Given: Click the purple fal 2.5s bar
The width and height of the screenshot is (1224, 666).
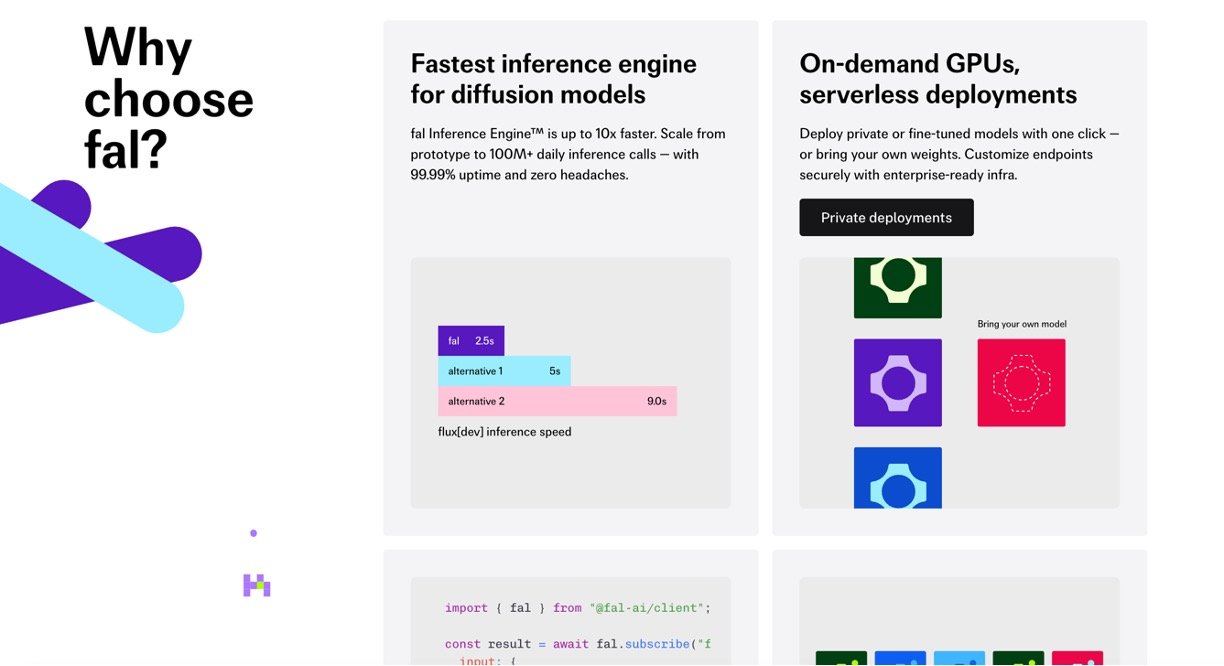Looking at the screenshot, I should (x=471, y=341).
